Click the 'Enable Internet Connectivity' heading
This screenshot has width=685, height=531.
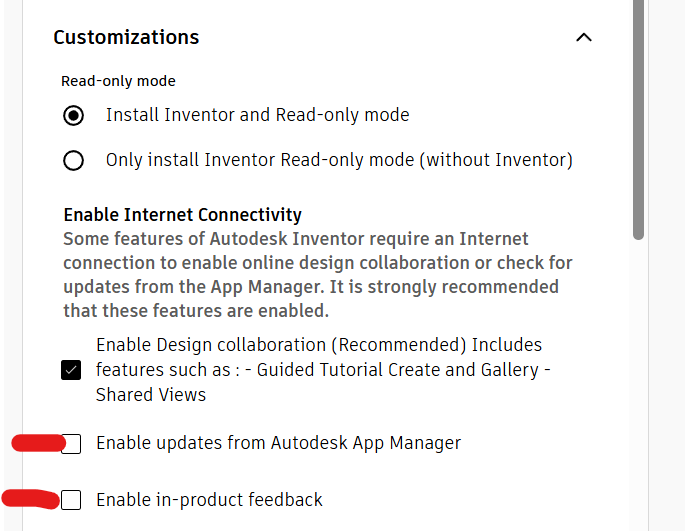(x=182, y=215)
